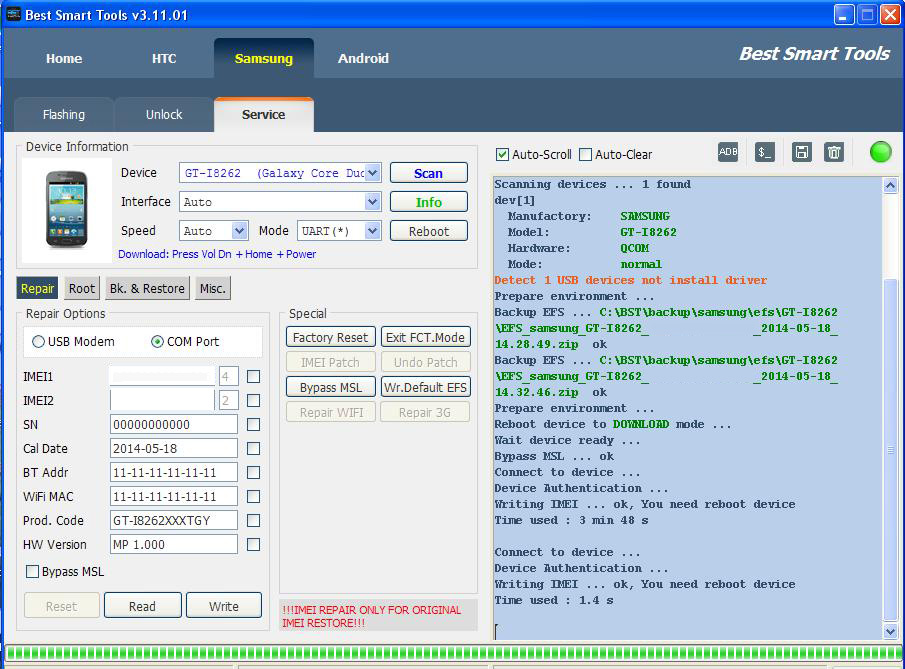Toggle the Auto-Scroll checkbox
This screenshot has height=669, width=905.
502,155
